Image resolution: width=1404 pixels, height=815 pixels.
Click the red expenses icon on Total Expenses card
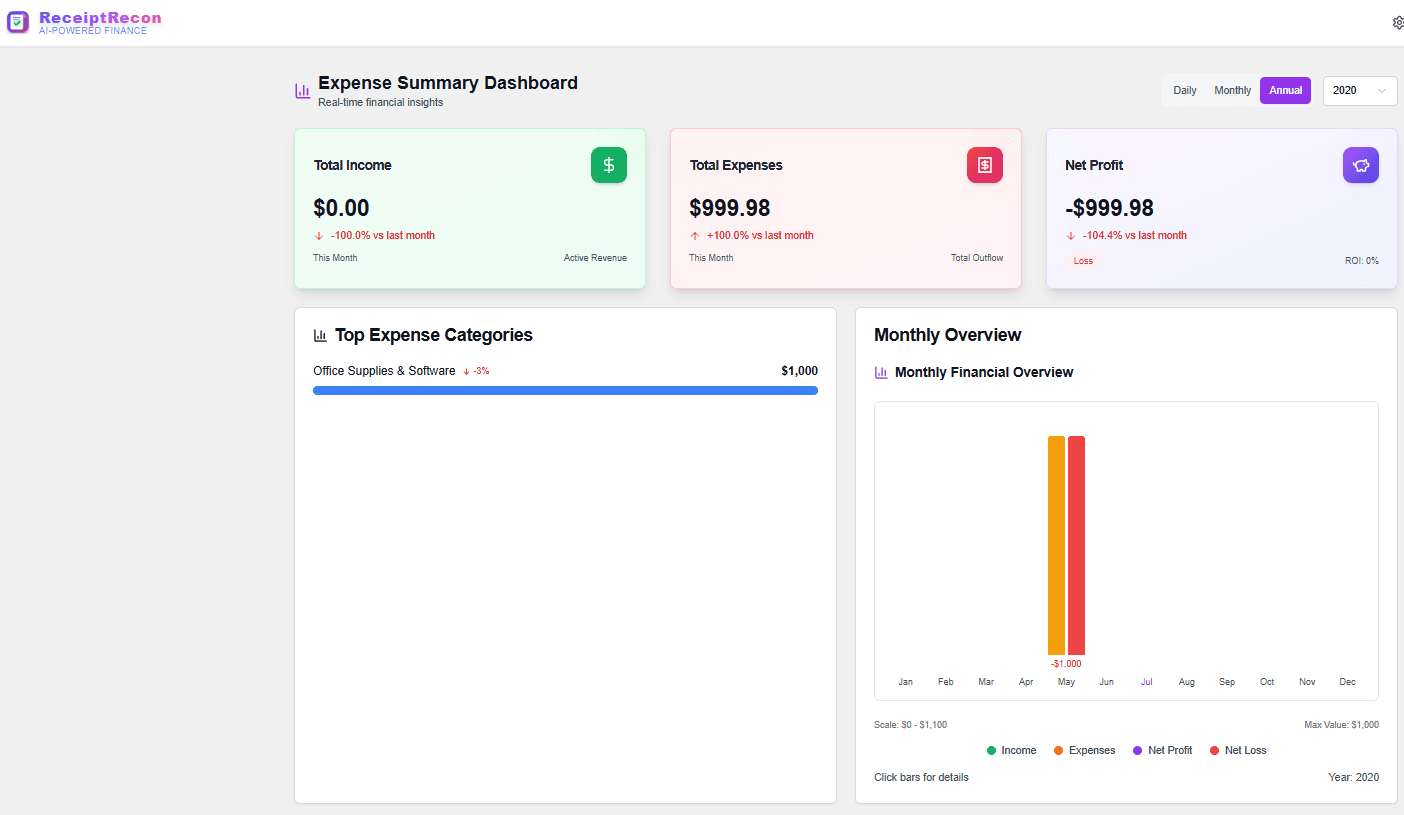985,165
